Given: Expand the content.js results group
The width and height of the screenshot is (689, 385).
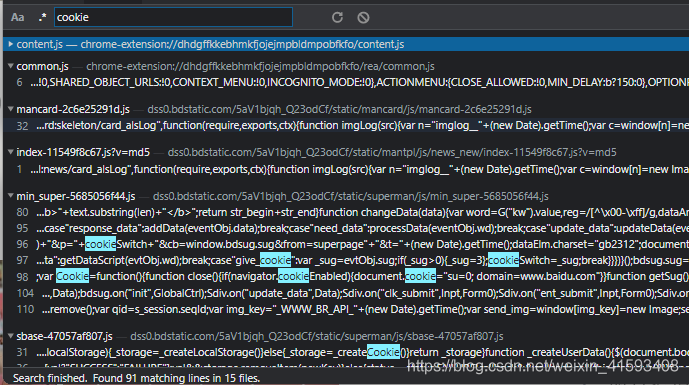Looking at the screenshot, I should tap(10, 44).
